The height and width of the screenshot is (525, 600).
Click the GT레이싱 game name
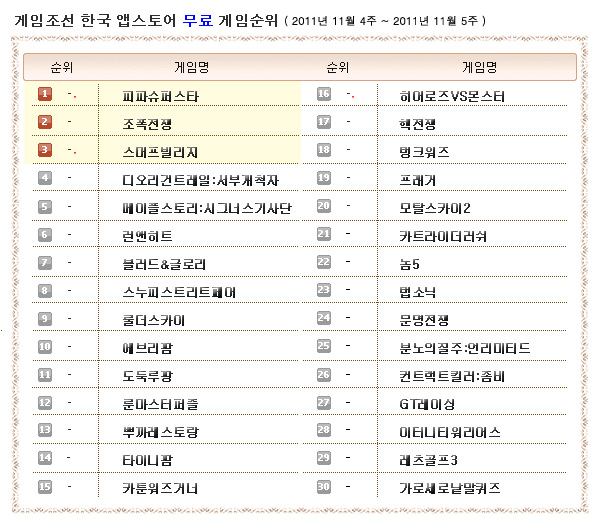pos(427,404)
